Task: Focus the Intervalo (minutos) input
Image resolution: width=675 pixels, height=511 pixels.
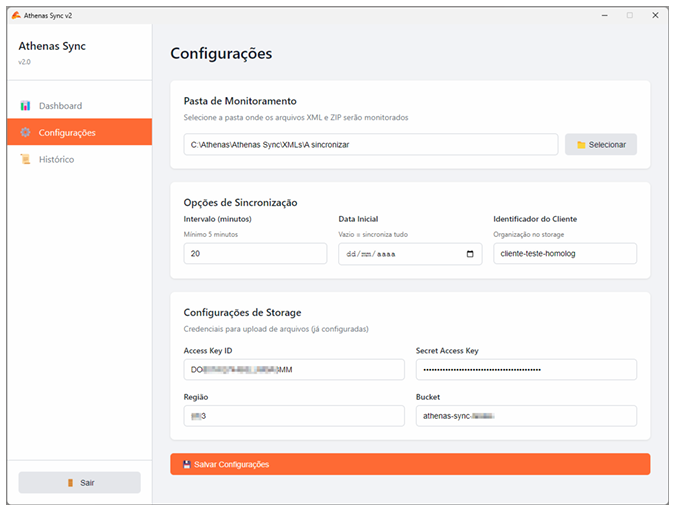Action: tap(255, 254)
